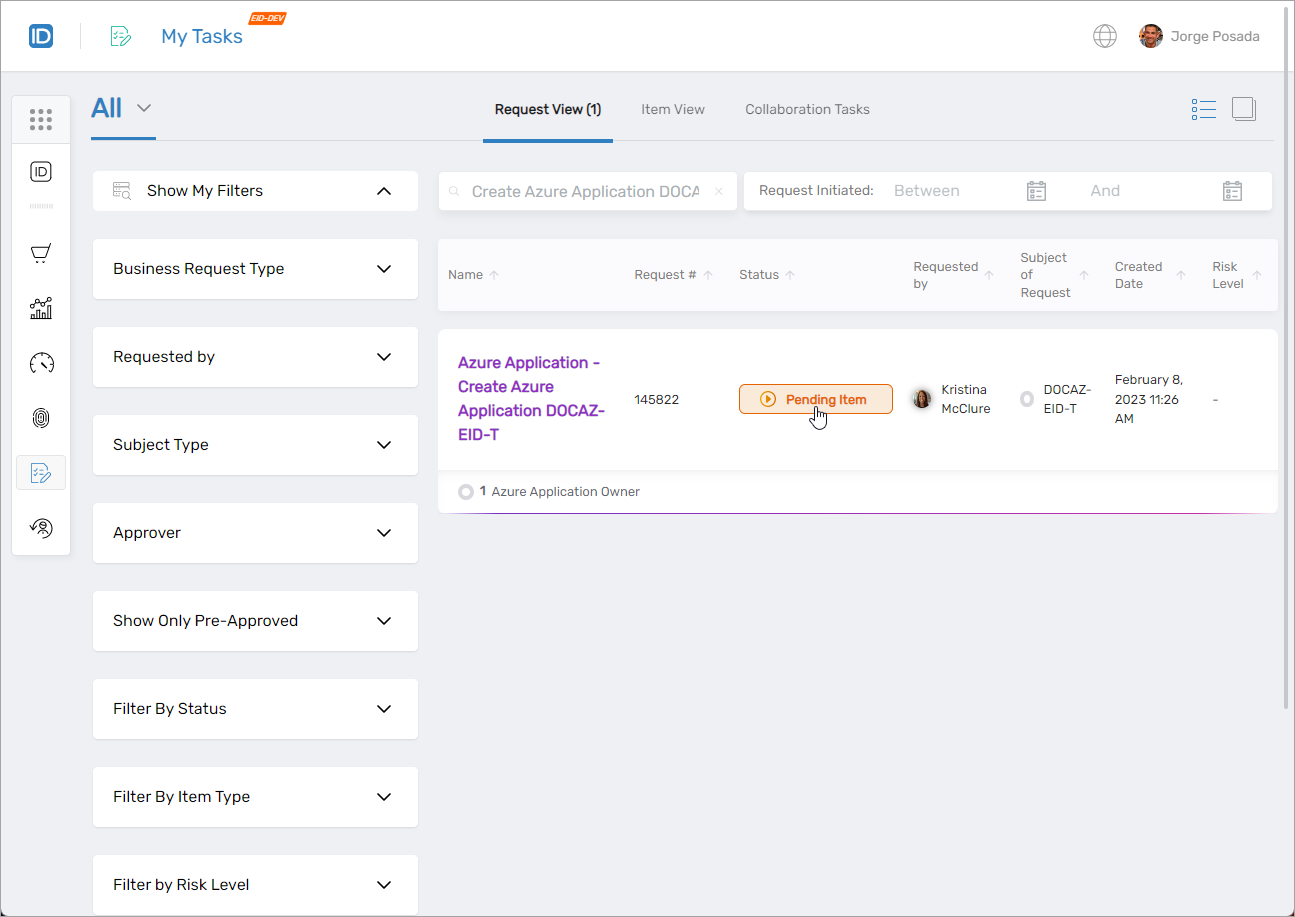Viewport: 1295px width, 917px height.
Task: Switch to card view layout icon
Action: click(x=1243, y=109)
